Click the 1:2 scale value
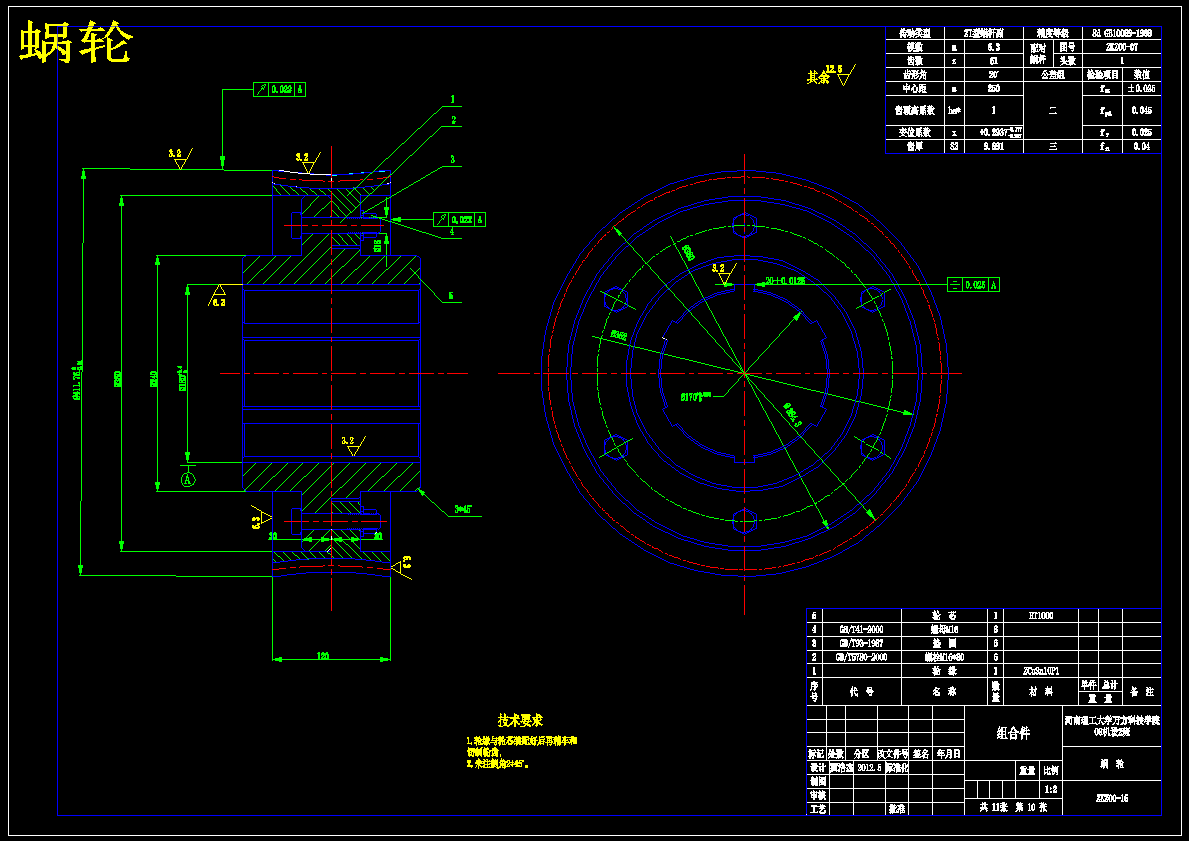This screenshot has height=841, width=1189. (x=1050, y=789)
